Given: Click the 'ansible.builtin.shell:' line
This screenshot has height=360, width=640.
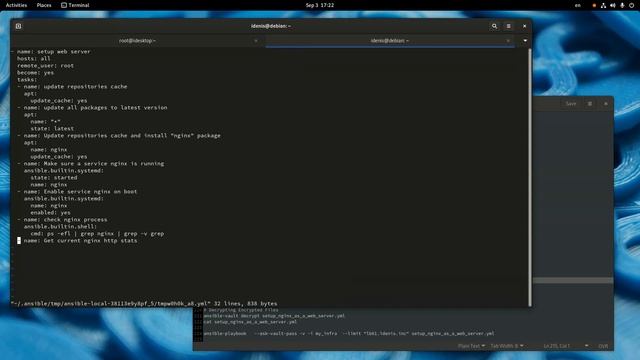Looking at the screenshot, I should [x=60, y=227].
